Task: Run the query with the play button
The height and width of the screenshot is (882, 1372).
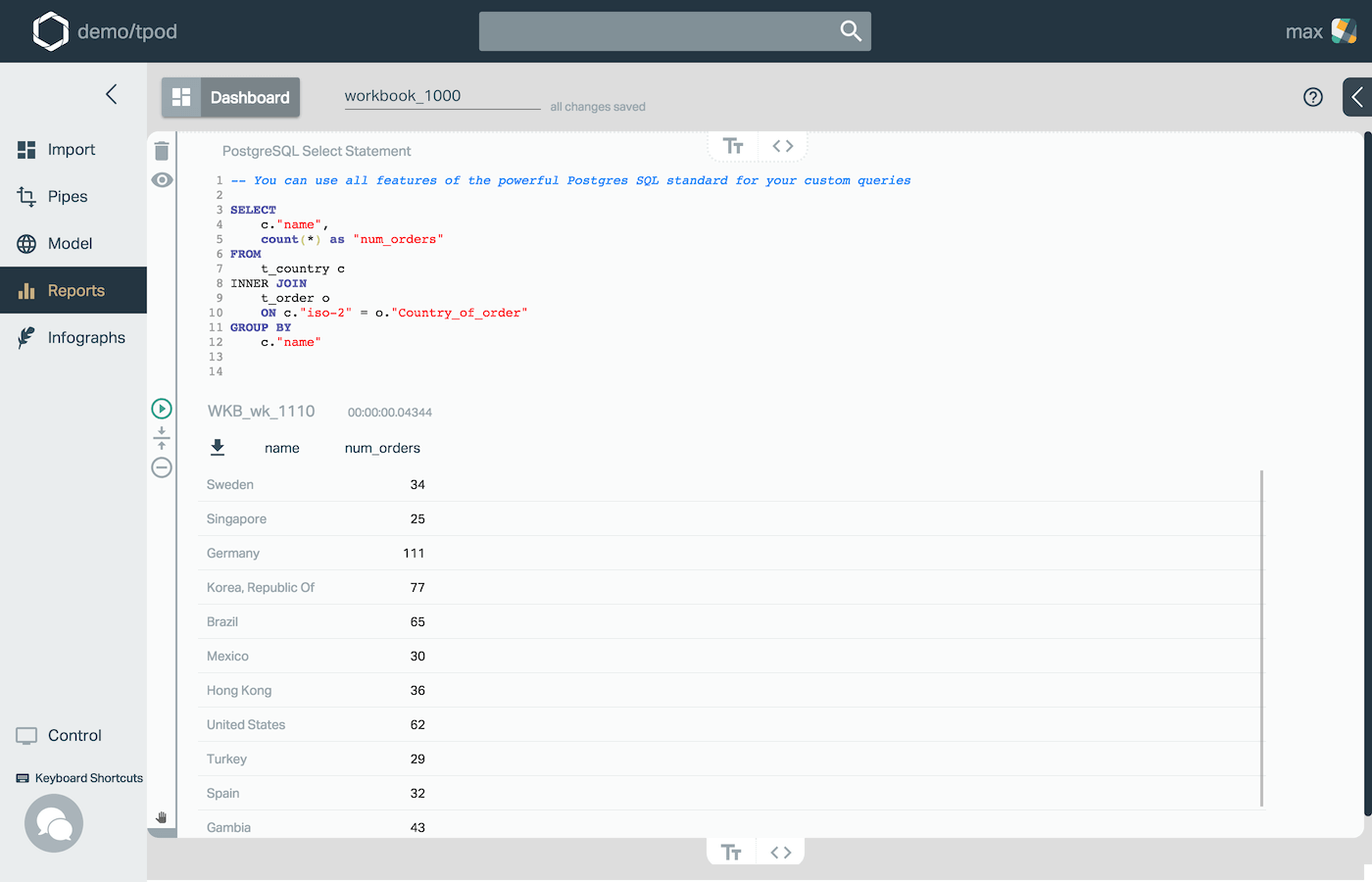Action: [161, 408]
